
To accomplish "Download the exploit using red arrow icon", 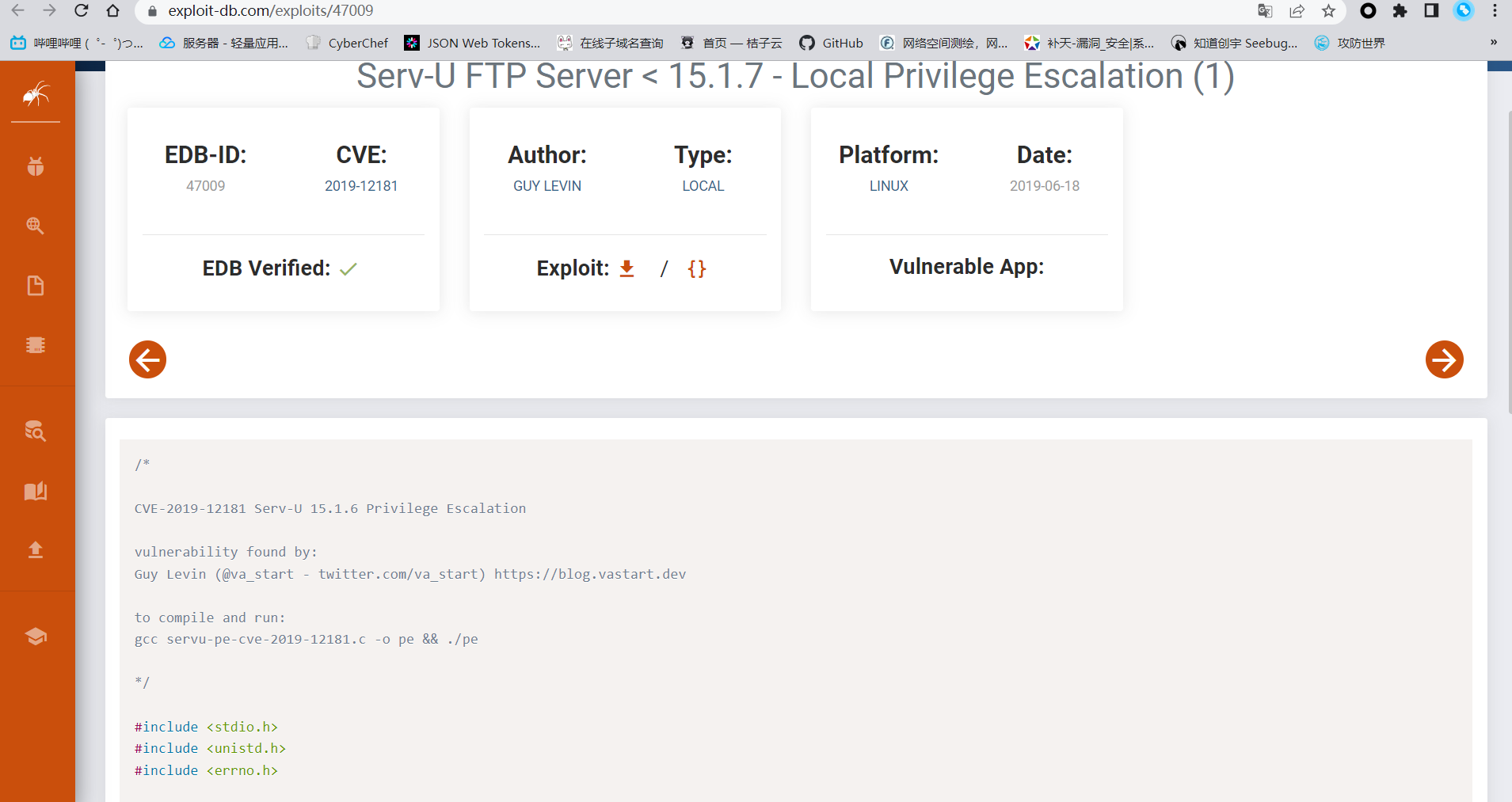I will tap(627, 268).
